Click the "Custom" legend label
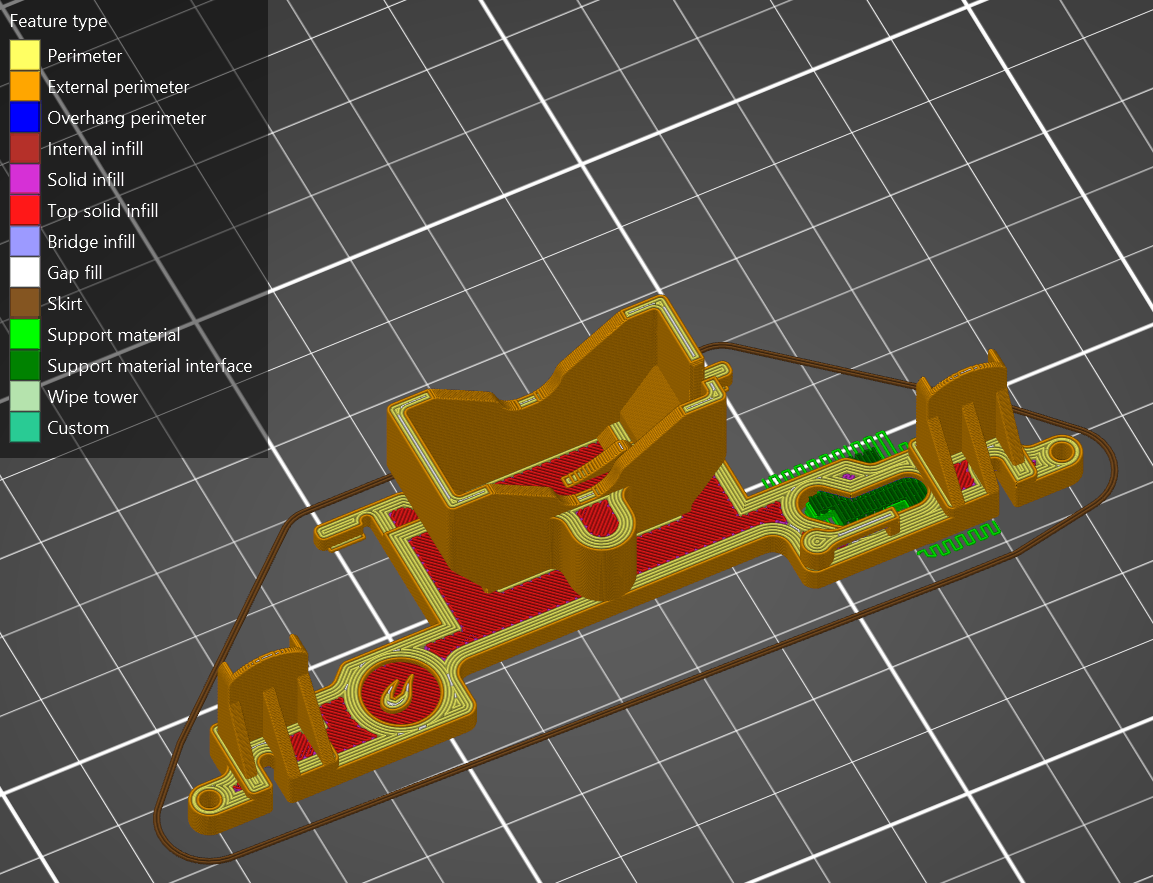This screenshot has width=1153, height=883. click(x=78, y=428)
